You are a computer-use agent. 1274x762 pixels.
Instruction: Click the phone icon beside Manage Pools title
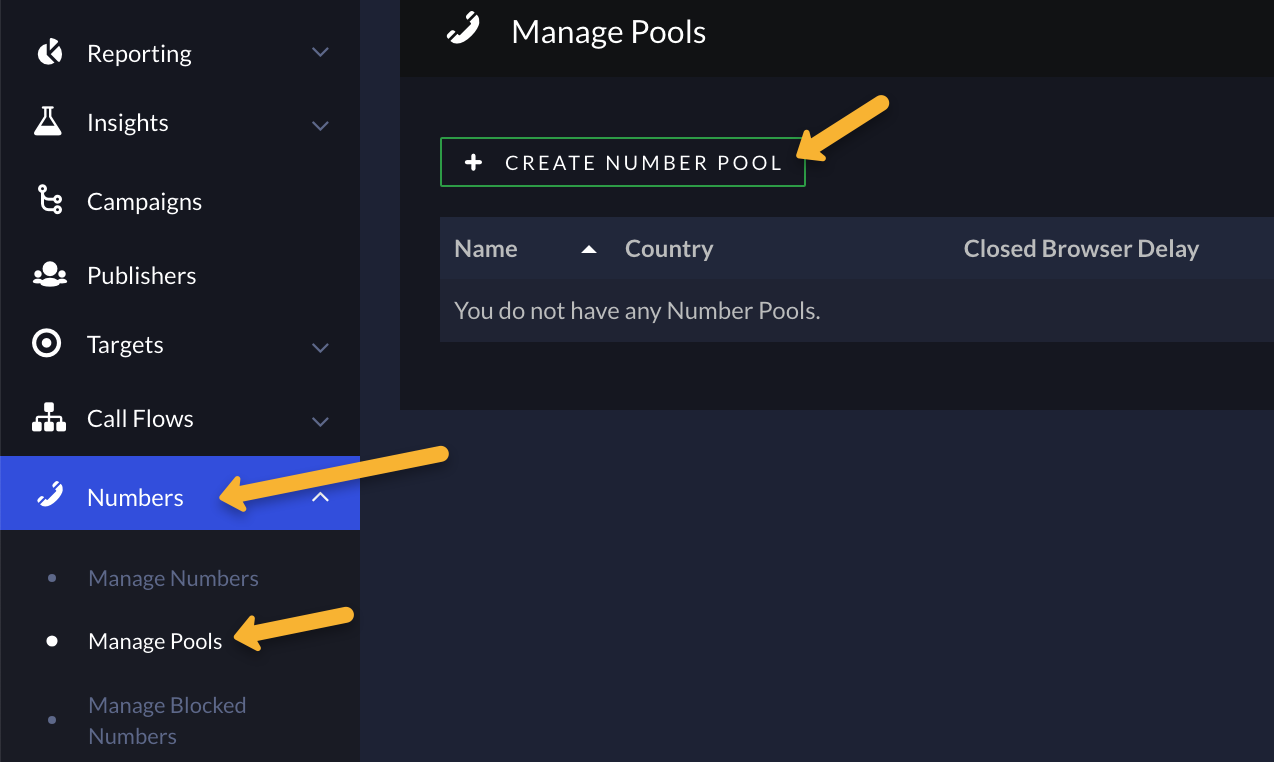pos(463,30)
